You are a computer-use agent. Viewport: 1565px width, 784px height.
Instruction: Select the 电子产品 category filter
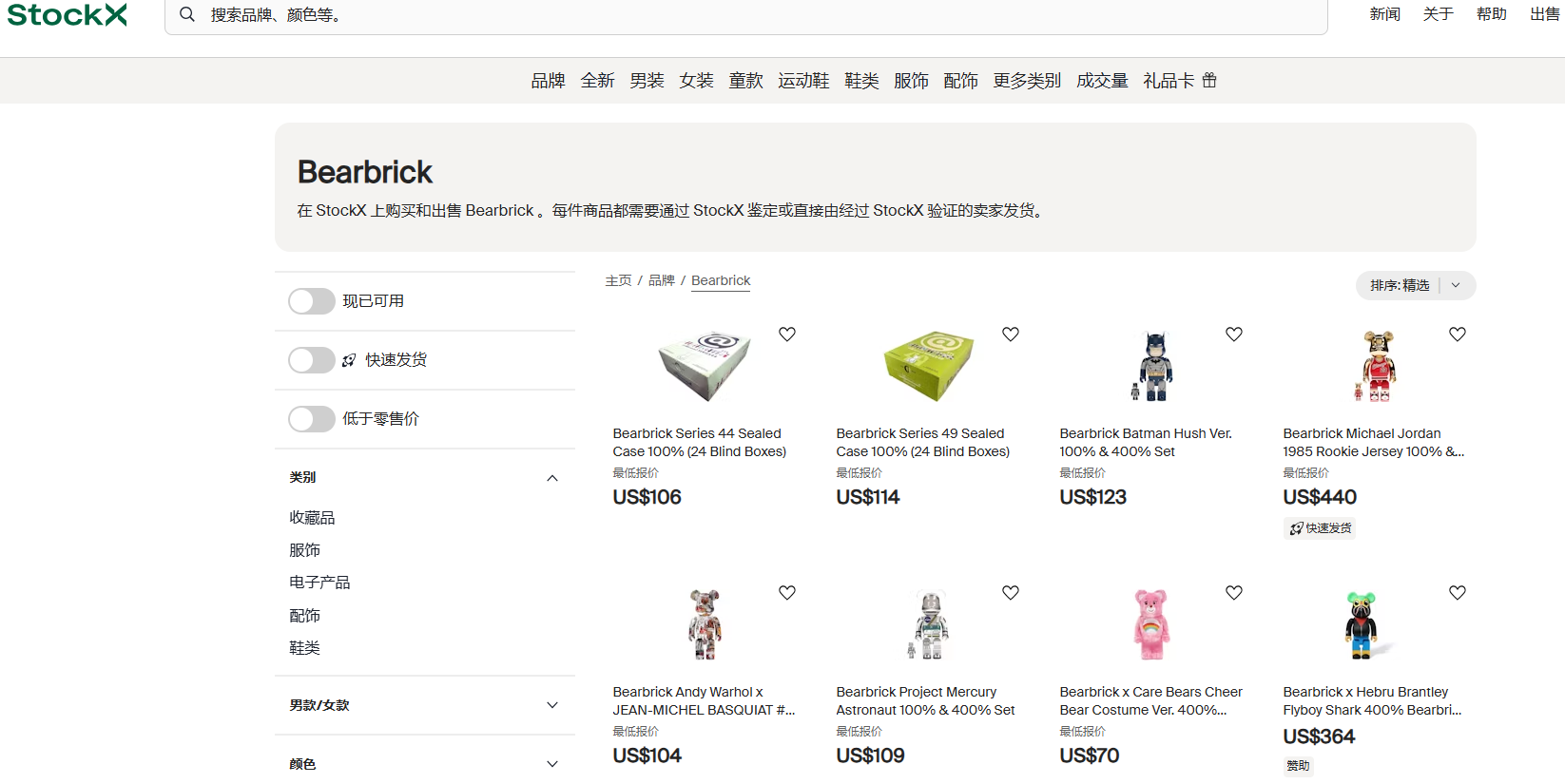(x=319, y=583)
